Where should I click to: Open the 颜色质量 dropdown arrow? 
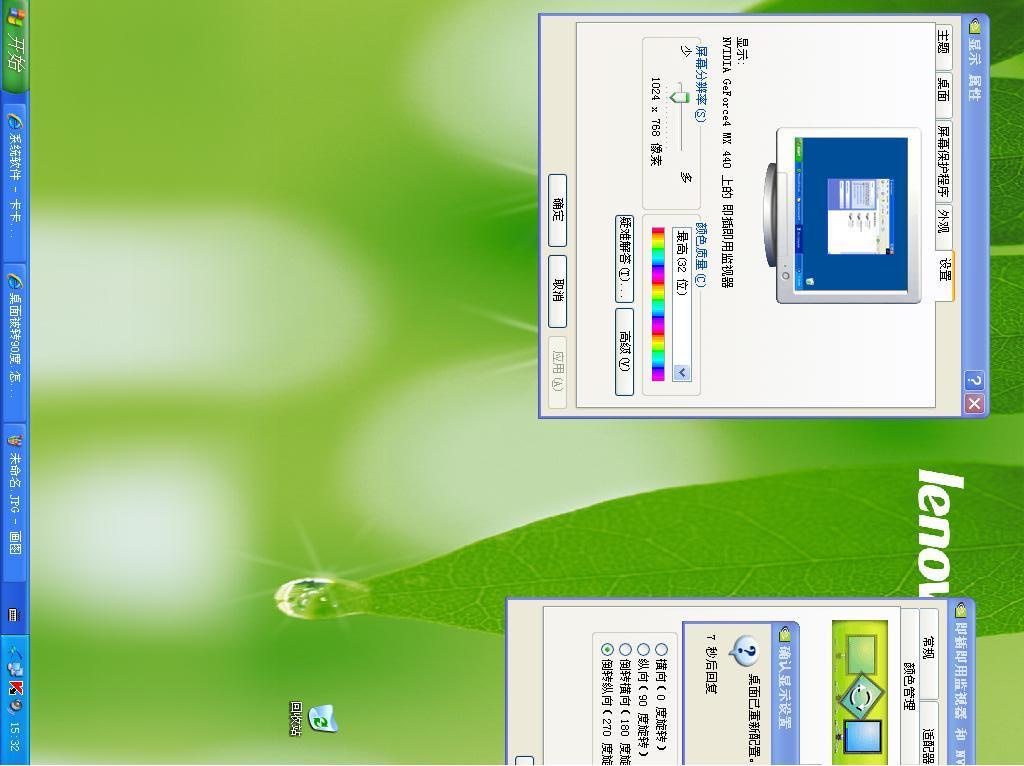pyautogui.click(x=682, y=372)
